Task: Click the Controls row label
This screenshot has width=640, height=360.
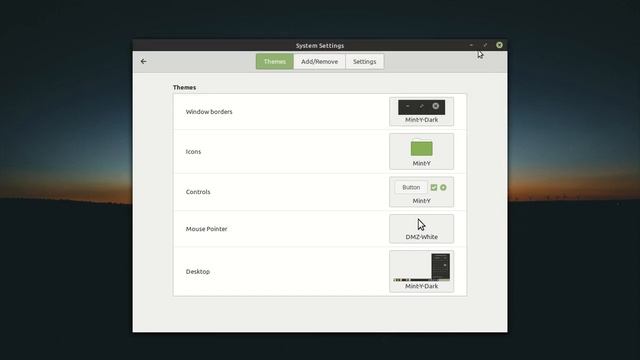Action: click(198, 192)
